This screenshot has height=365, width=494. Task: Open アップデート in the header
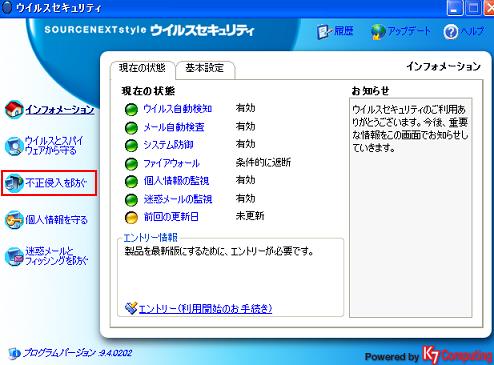coord(409,31)
